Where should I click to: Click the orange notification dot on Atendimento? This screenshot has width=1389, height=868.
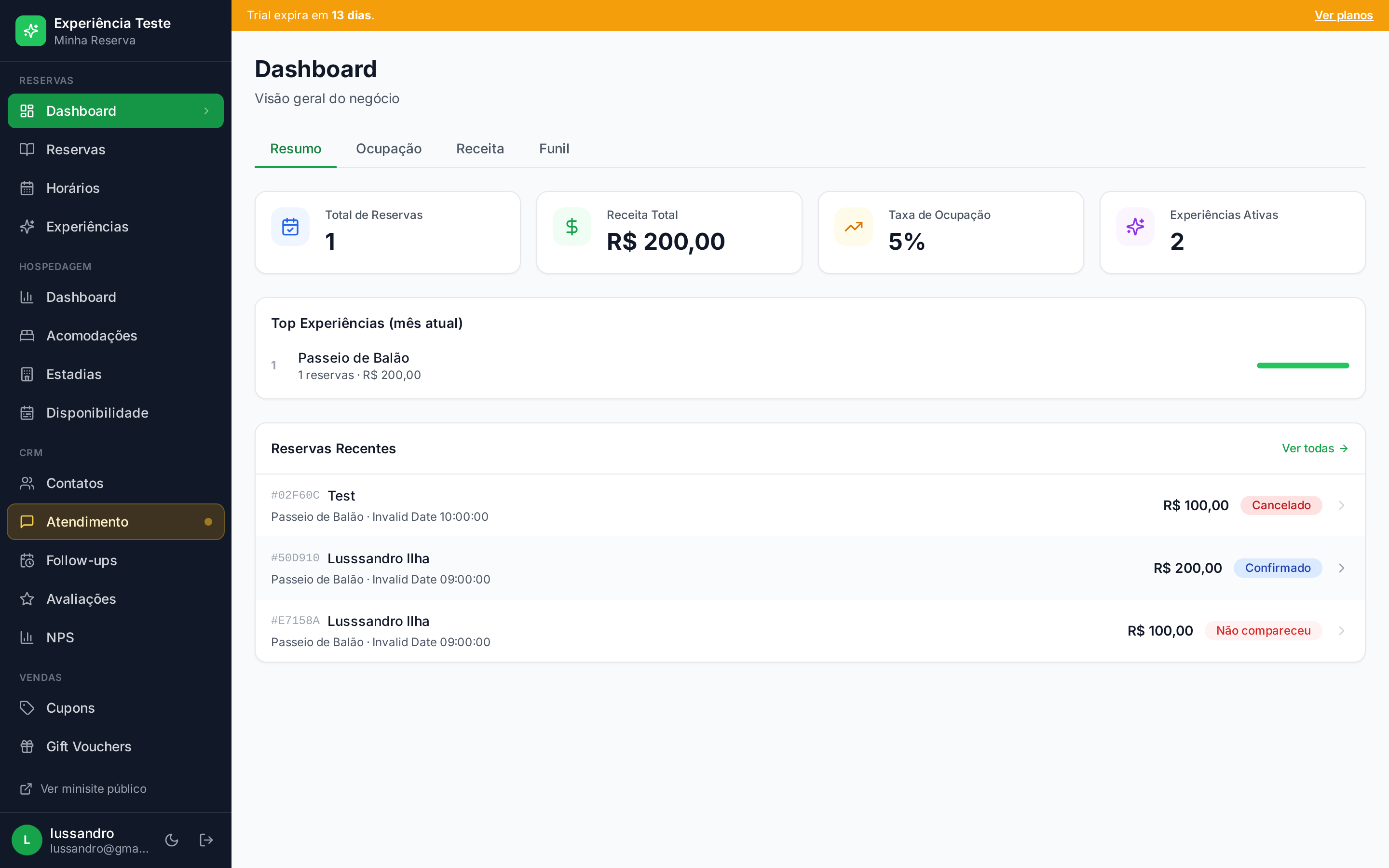(208, 521)
